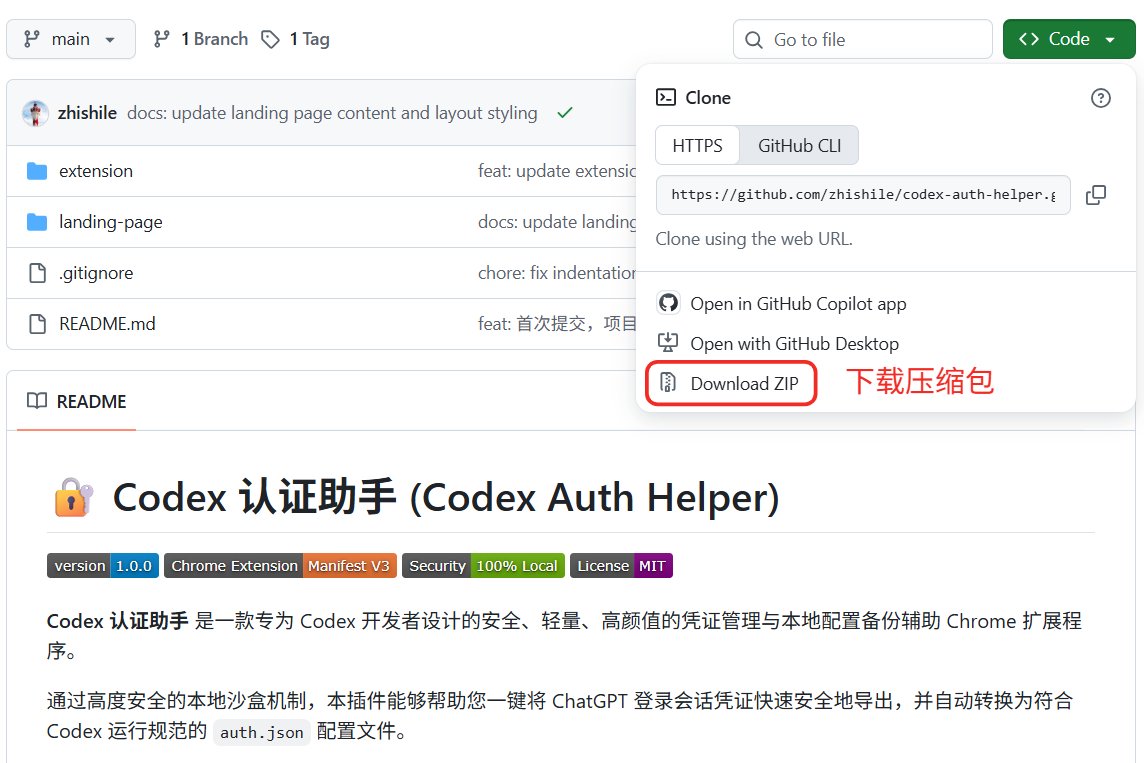Open zhishile user avatar
The height and width of the screenshot is (763, 1144).
click(x=35, y=113)
